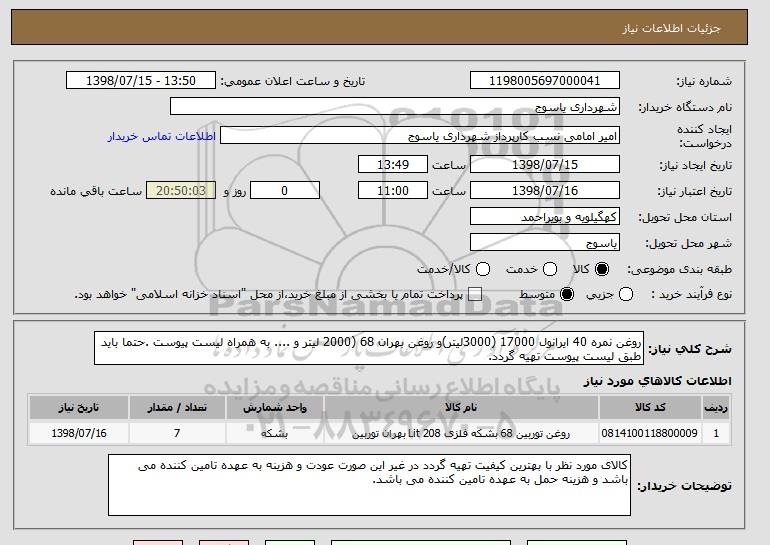The image size is (770, 545).
Task: Click the ردیف column header
Action: [716, 408]
